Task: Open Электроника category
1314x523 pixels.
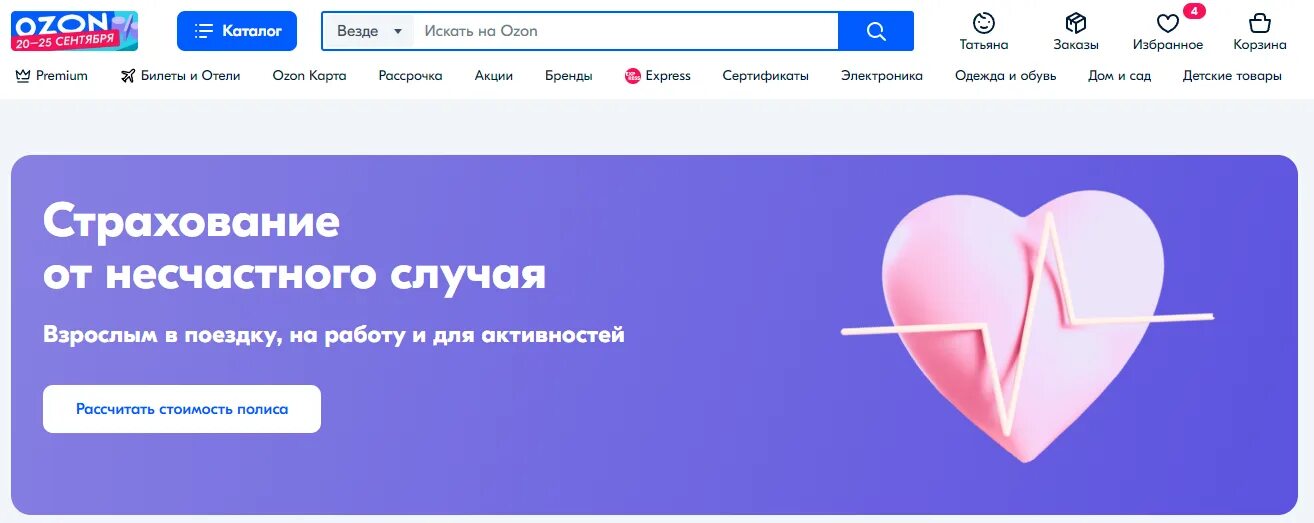Action: click(x=882, y=76)
